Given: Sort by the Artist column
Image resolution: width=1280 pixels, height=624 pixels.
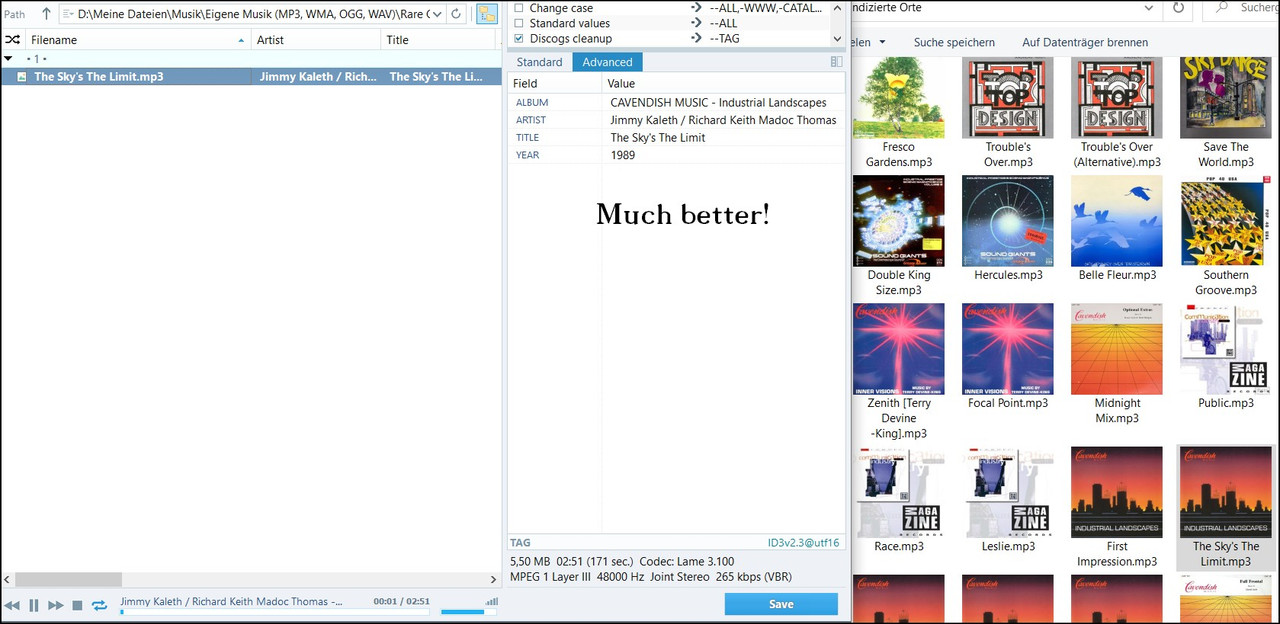Looking at the screenshot, I should pos(316,40).
